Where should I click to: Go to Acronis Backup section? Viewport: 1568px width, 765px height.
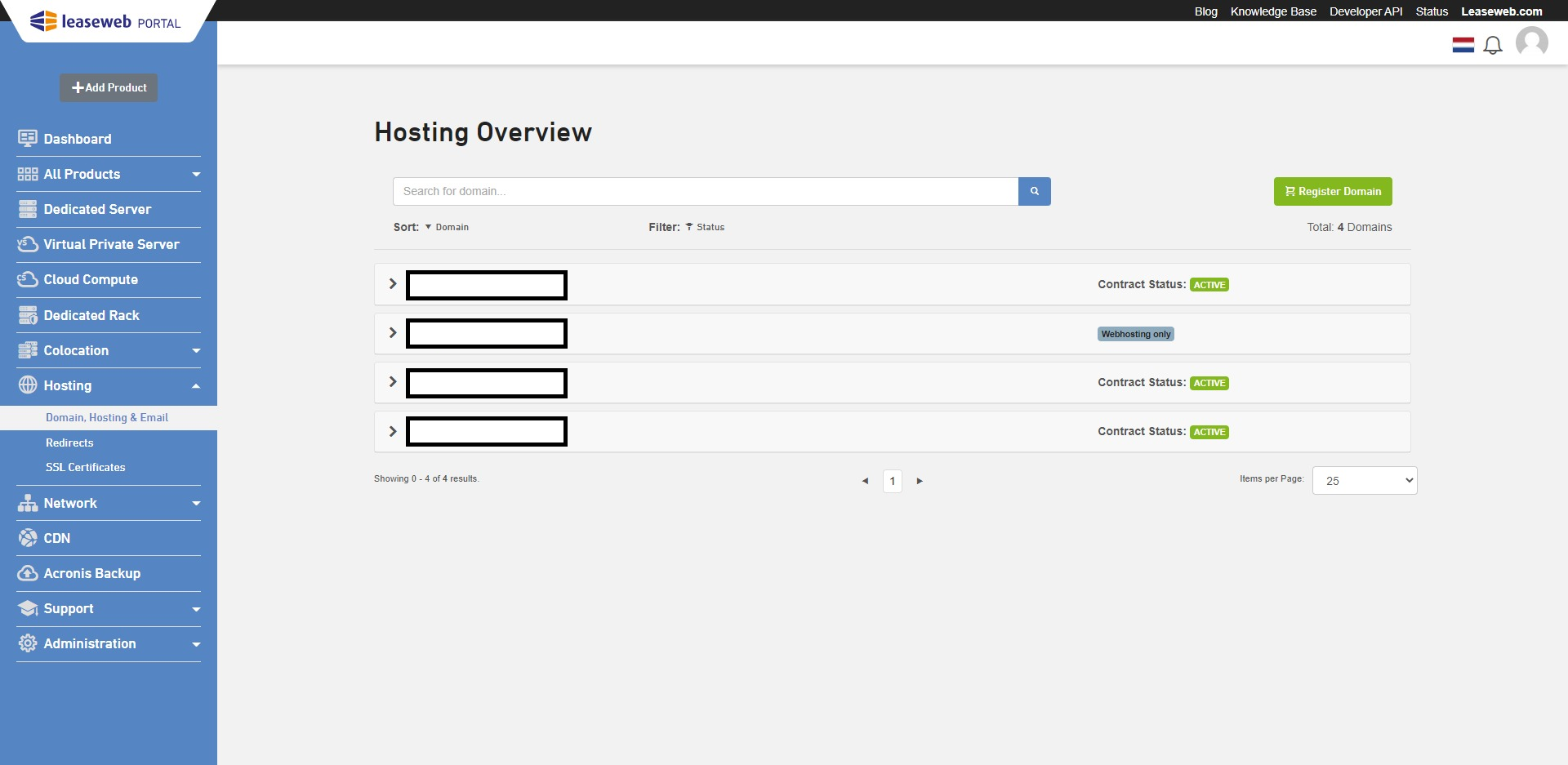[91, 573]
